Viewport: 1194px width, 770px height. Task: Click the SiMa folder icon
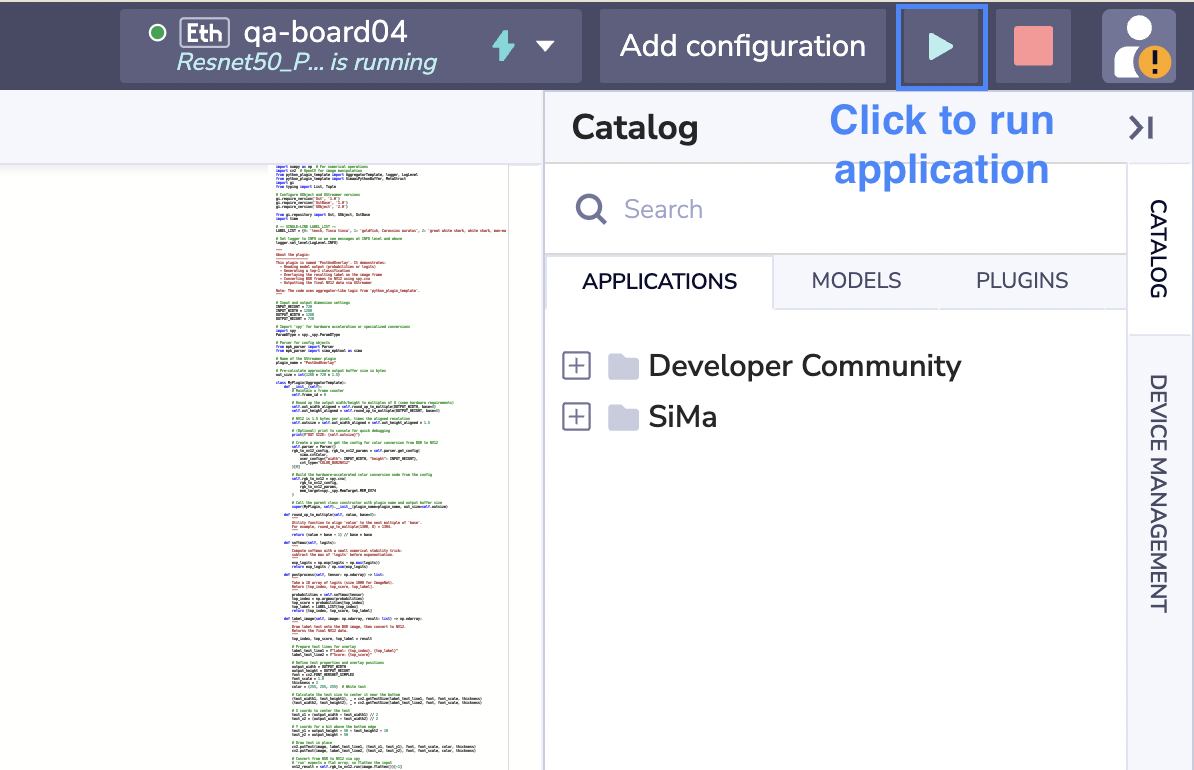623,417
